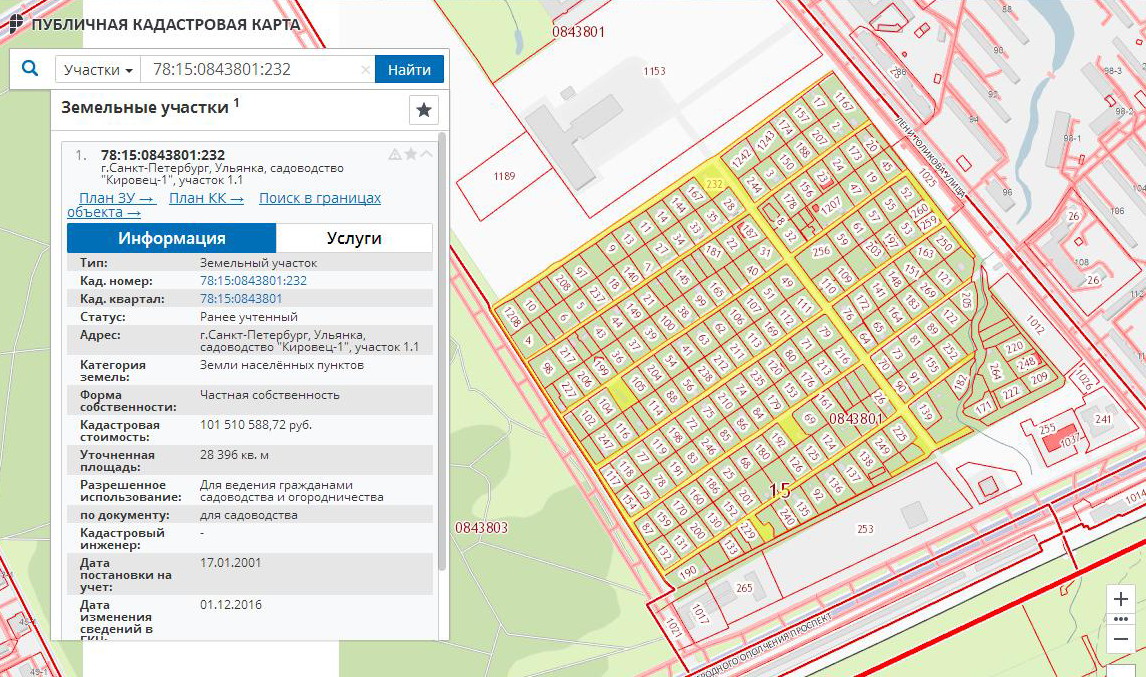The image size is (1146, 677).
Task: Clear the search field with the X
Action: pyautogui.click(x=365, y=70)
